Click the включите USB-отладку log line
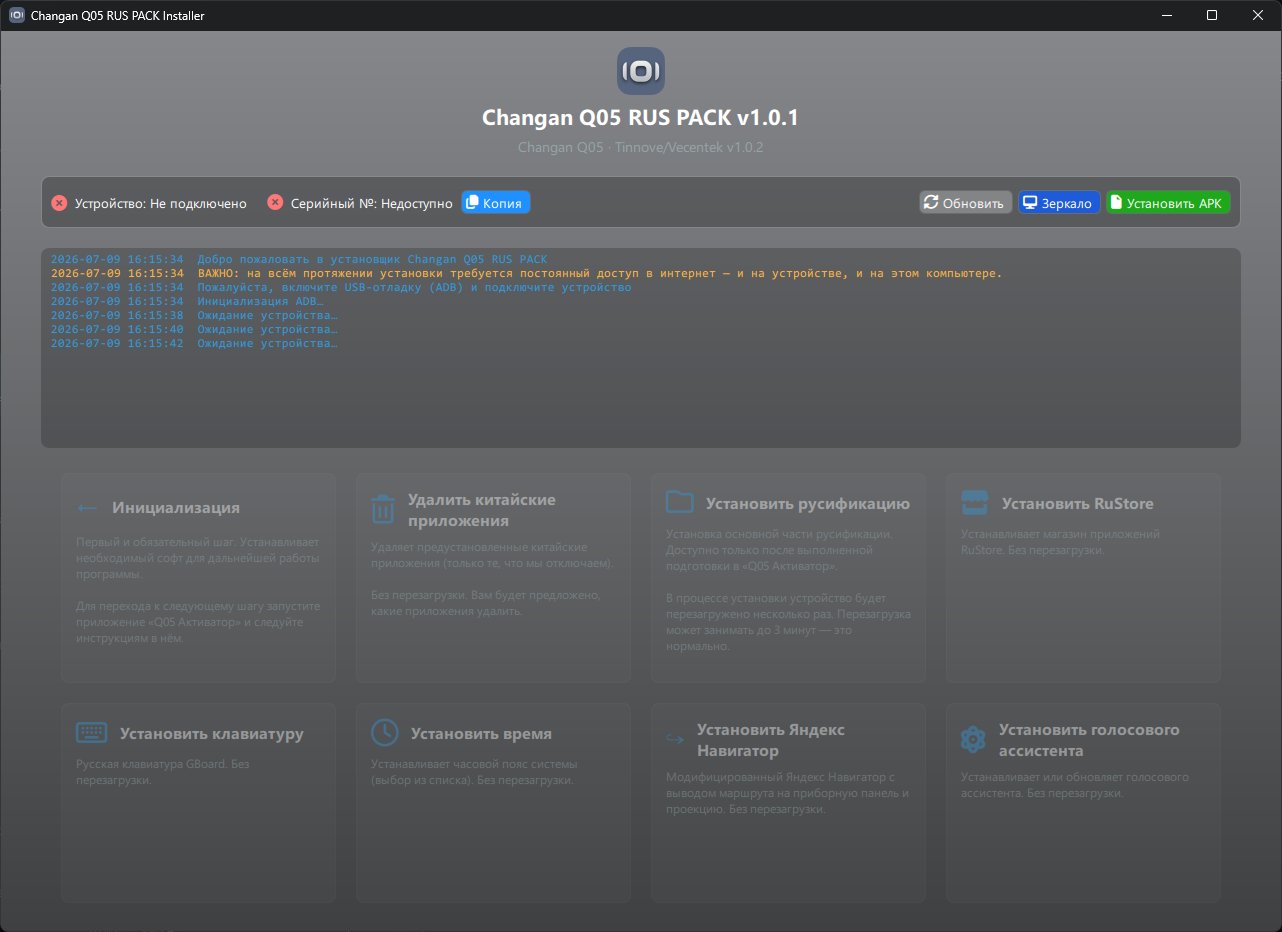The width and height of the screenshot is (1282, 932). (341, 287)
